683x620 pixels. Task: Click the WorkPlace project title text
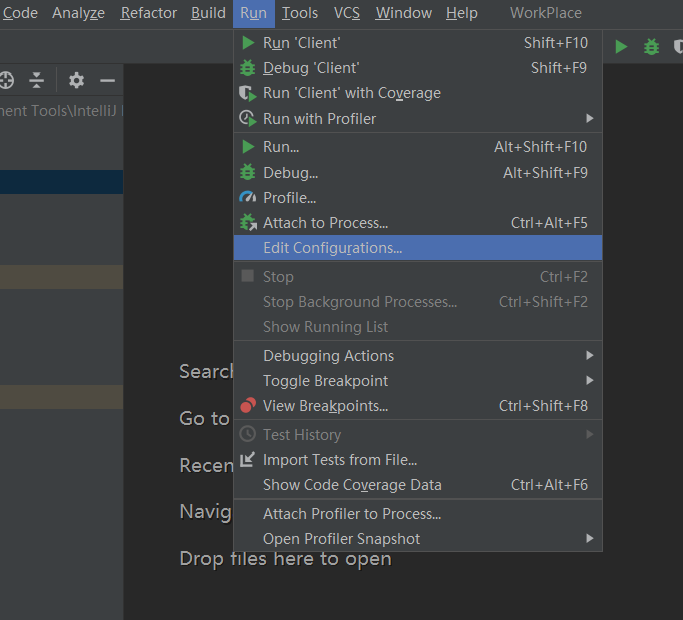[546, 13]
